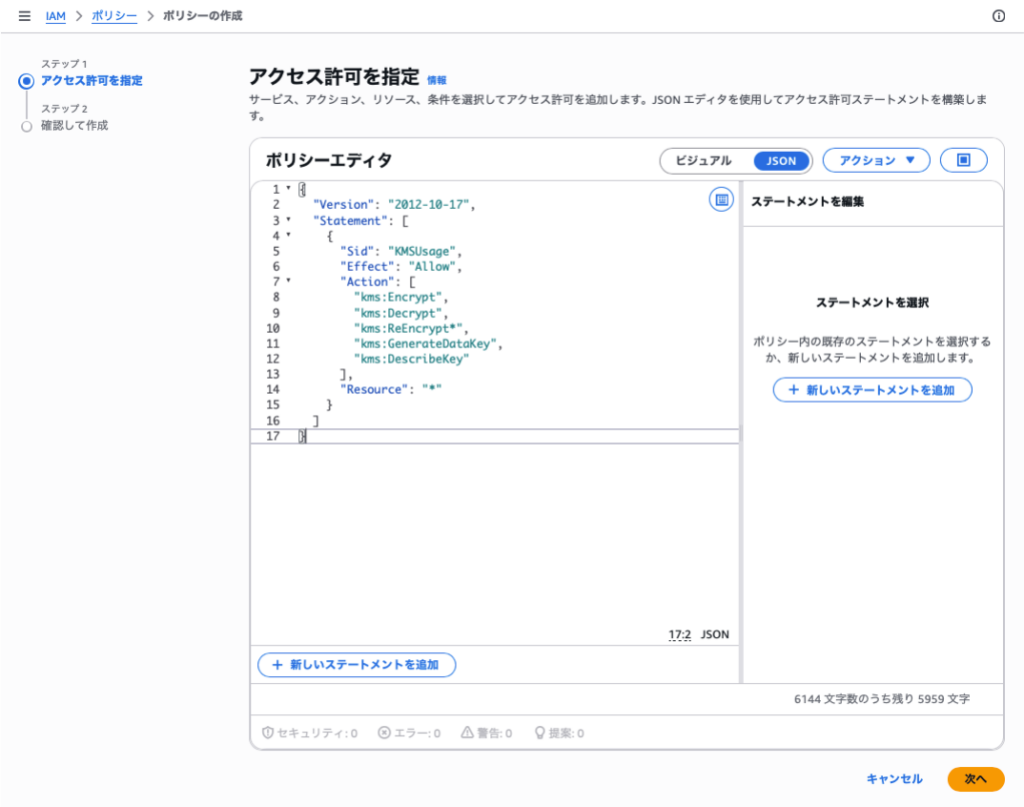
Task: Click 新しいステートメントを追加 below the editor
Action: click(x=357, y=665)
